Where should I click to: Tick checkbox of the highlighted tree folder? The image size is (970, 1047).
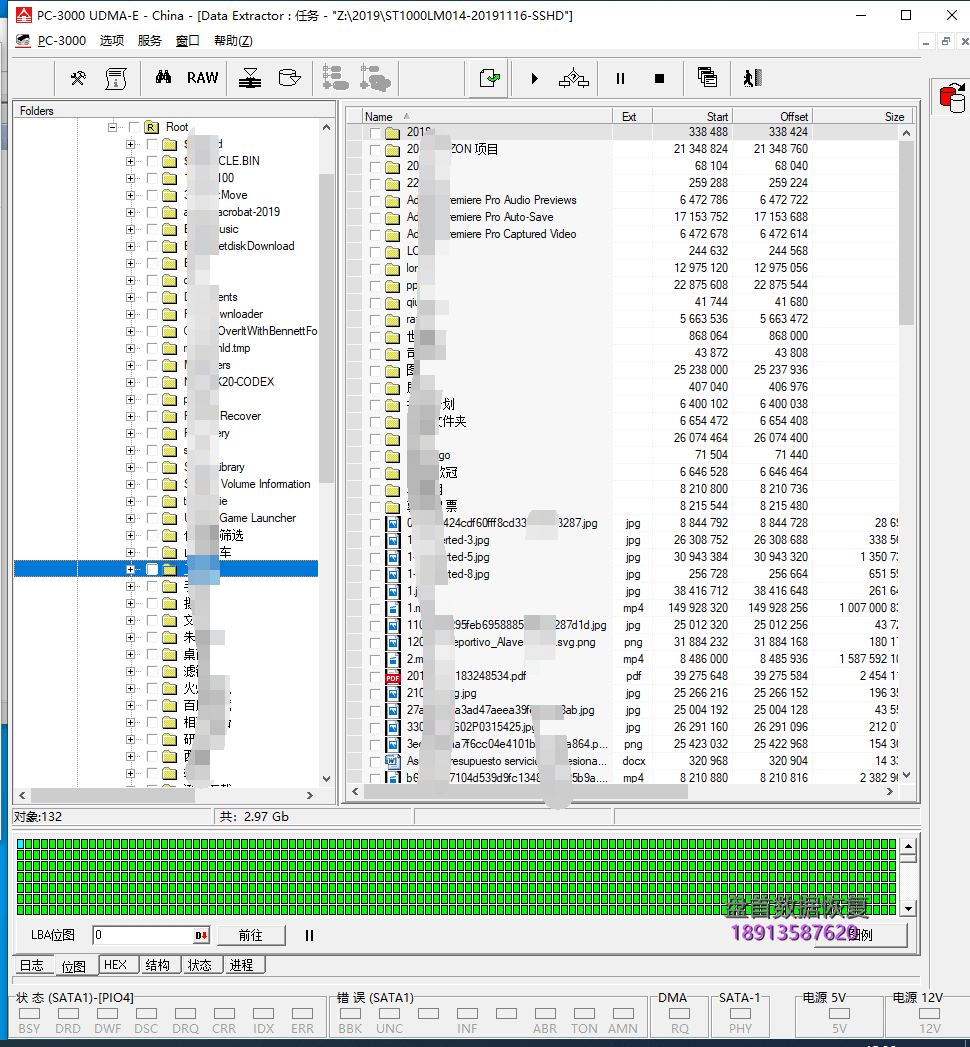[152, 569]
